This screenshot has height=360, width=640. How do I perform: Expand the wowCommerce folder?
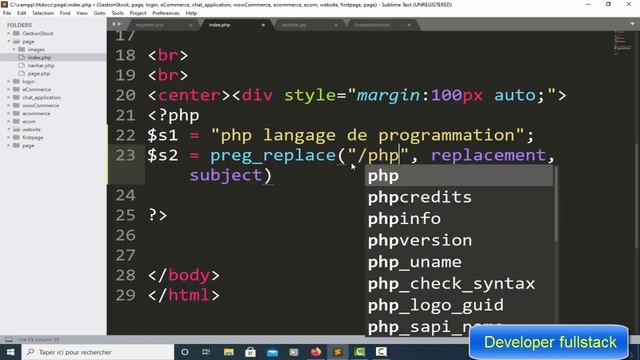pyautogui.click(x=9, y=105)
